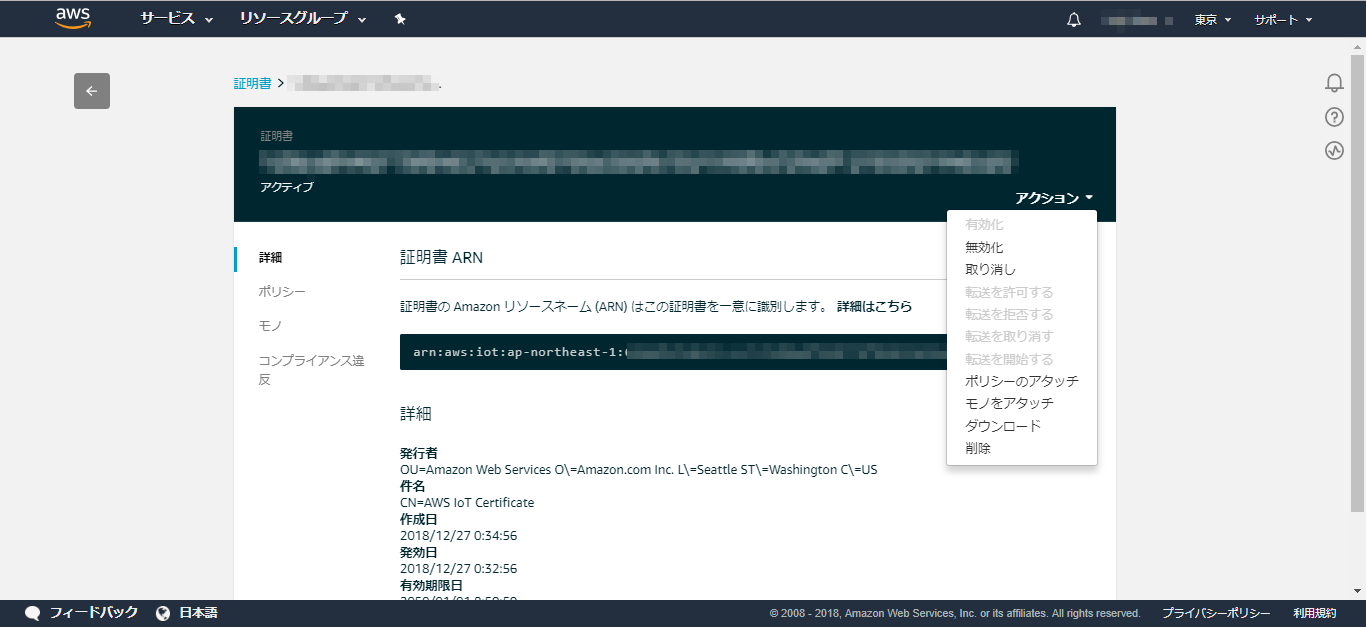Click the issuer OU=Amazon Web Services line
This screenshot has width=1366, height=627.
click(639, 469)
